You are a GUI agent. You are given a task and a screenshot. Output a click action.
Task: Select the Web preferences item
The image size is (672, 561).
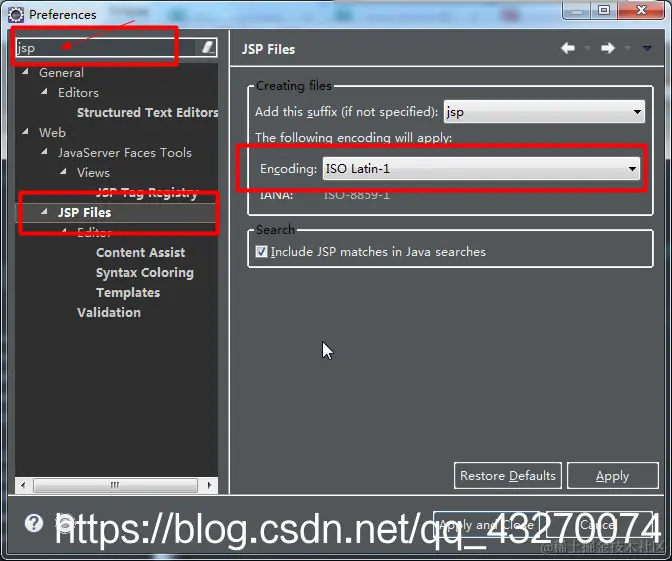pyautogui.click(x=52, y=132)
